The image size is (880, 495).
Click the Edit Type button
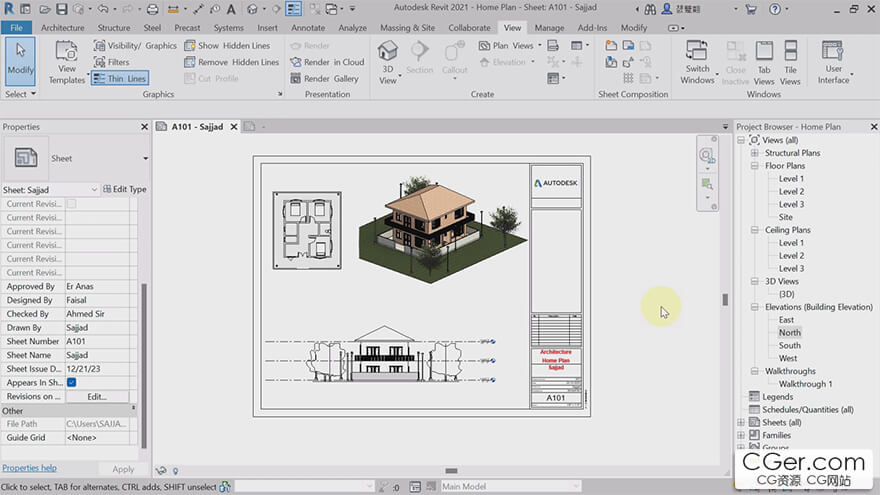pyautogui.click(x=125, y=190)
